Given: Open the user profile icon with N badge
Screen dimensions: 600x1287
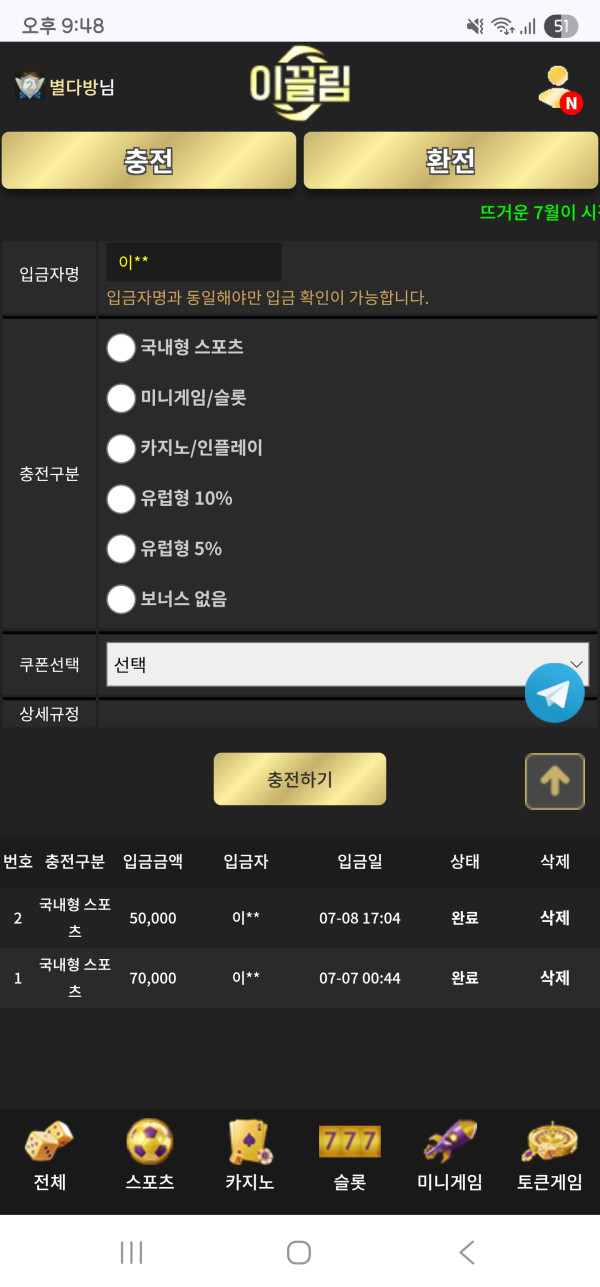Looking at the screenshot, I should (557, 88).
